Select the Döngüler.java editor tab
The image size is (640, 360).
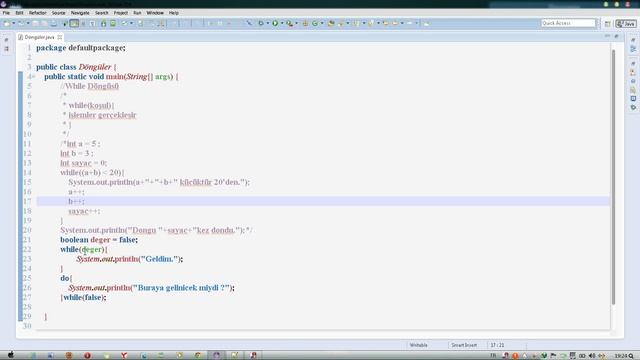point(39,37)
